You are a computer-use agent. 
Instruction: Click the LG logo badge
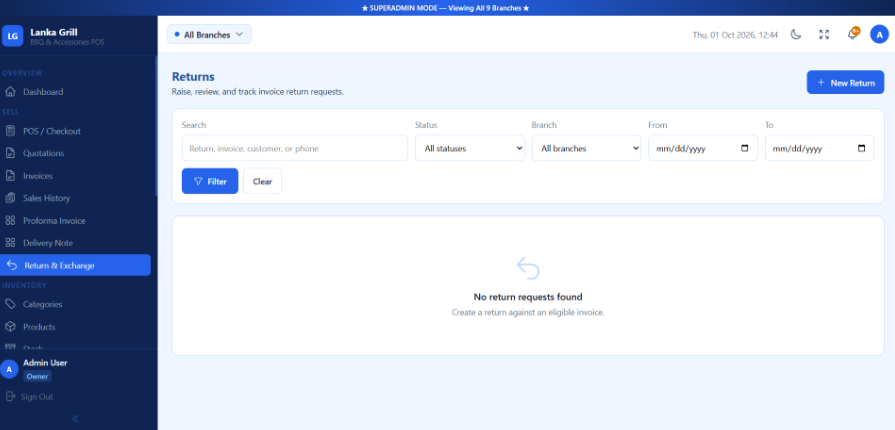coord(13,36)
